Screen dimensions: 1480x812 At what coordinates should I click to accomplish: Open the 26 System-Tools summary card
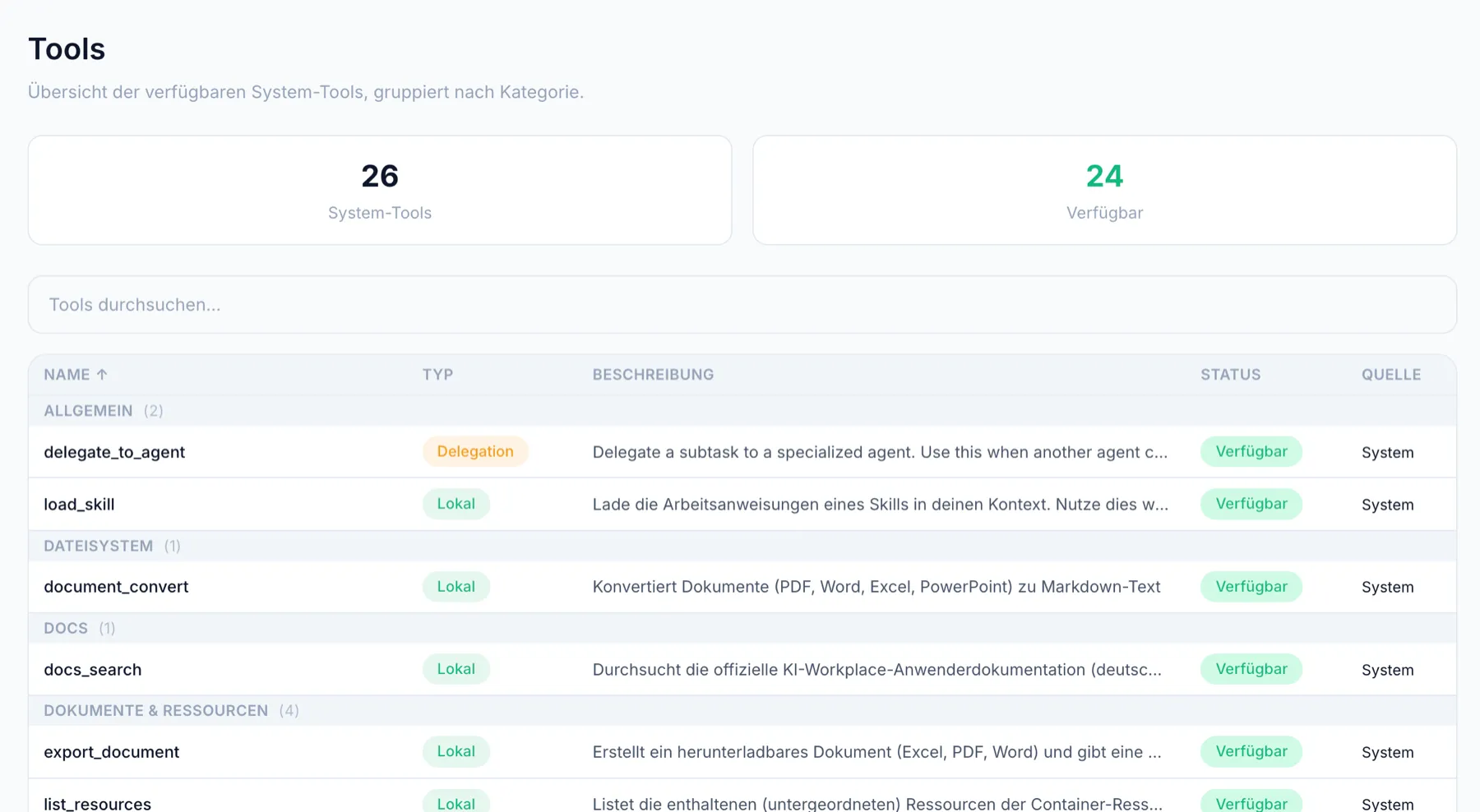point(380,190)
